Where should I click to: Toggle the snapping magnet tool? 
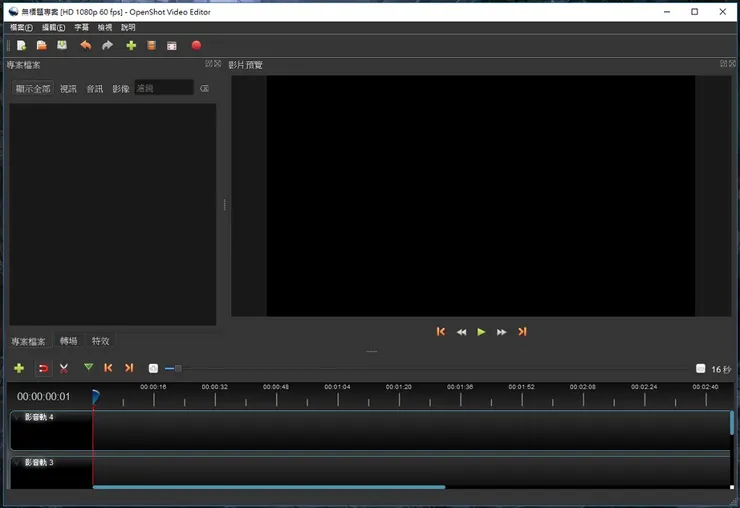pyautogui.click(x=43, y=368)
